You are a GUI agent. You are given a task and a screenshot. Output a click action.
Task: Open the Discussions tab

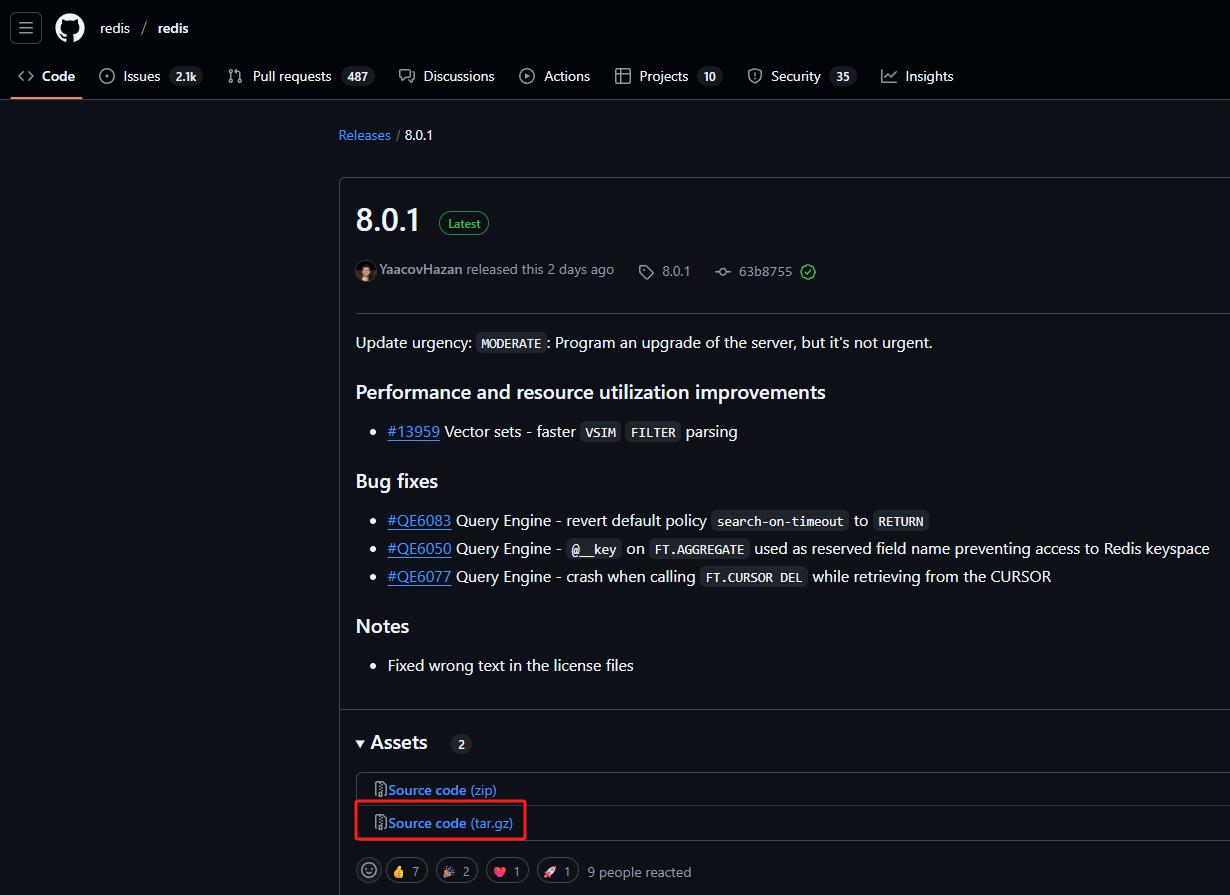click(447, 76)
